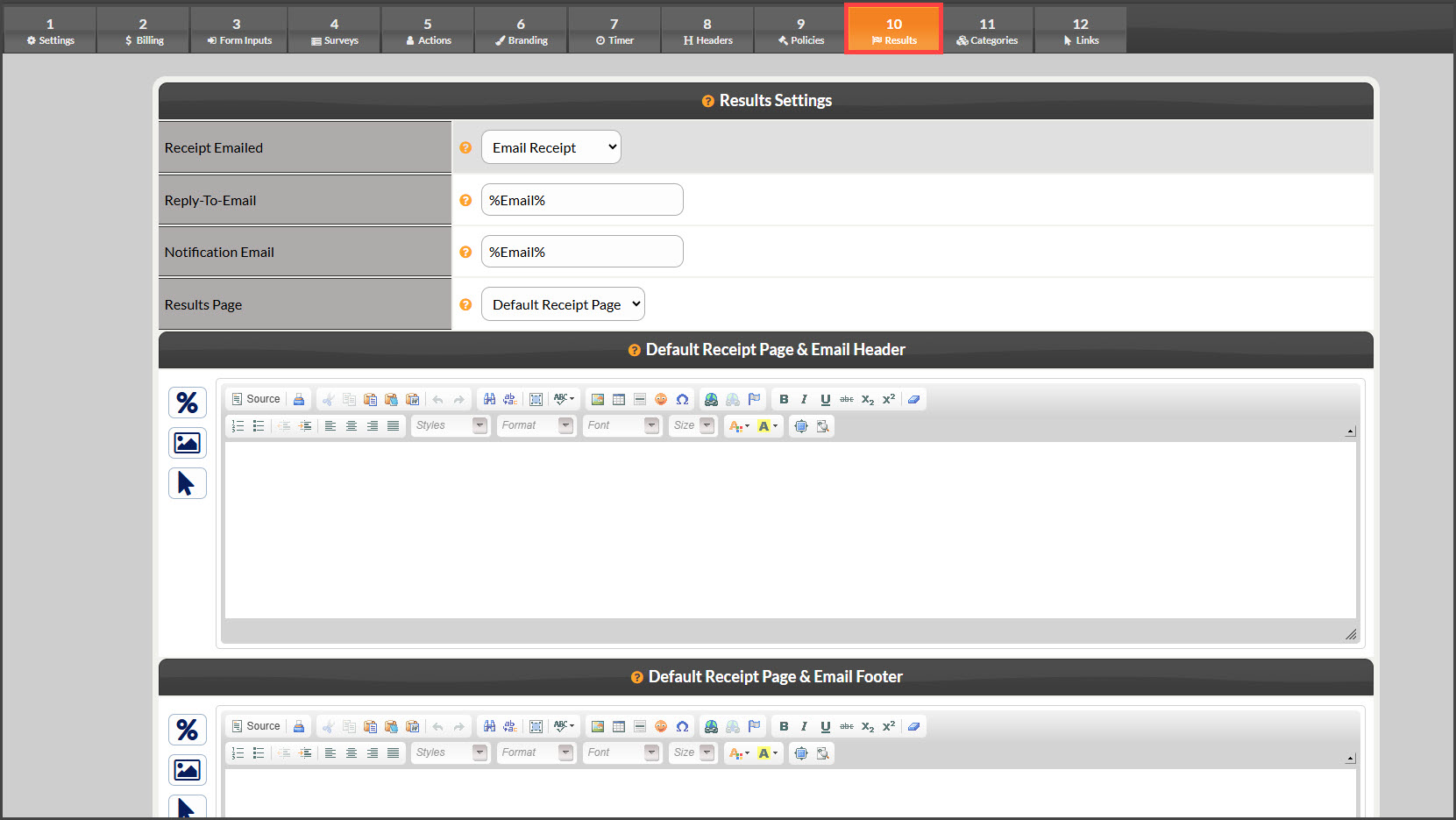
Task: Toggle Italic in the header editor
Action: (x=804, y=399)
